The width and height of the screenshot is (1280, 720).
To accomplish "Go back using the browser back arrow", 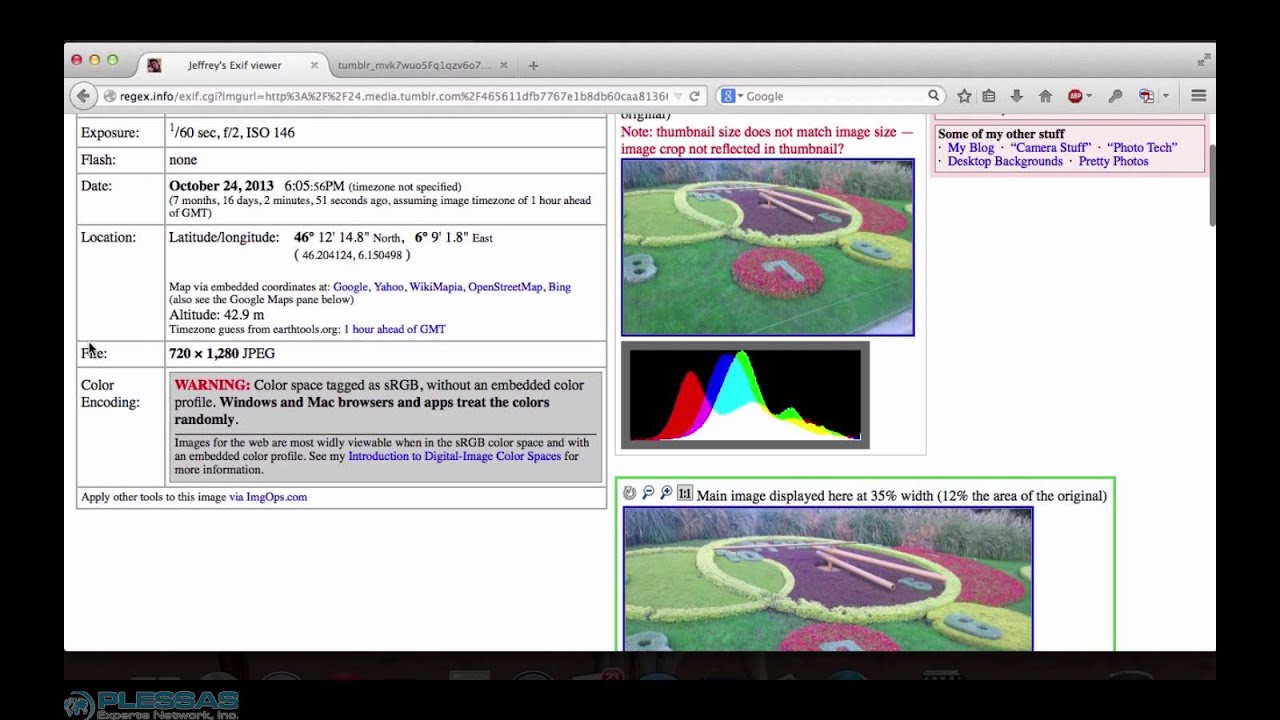I will [x=83, y=96].
